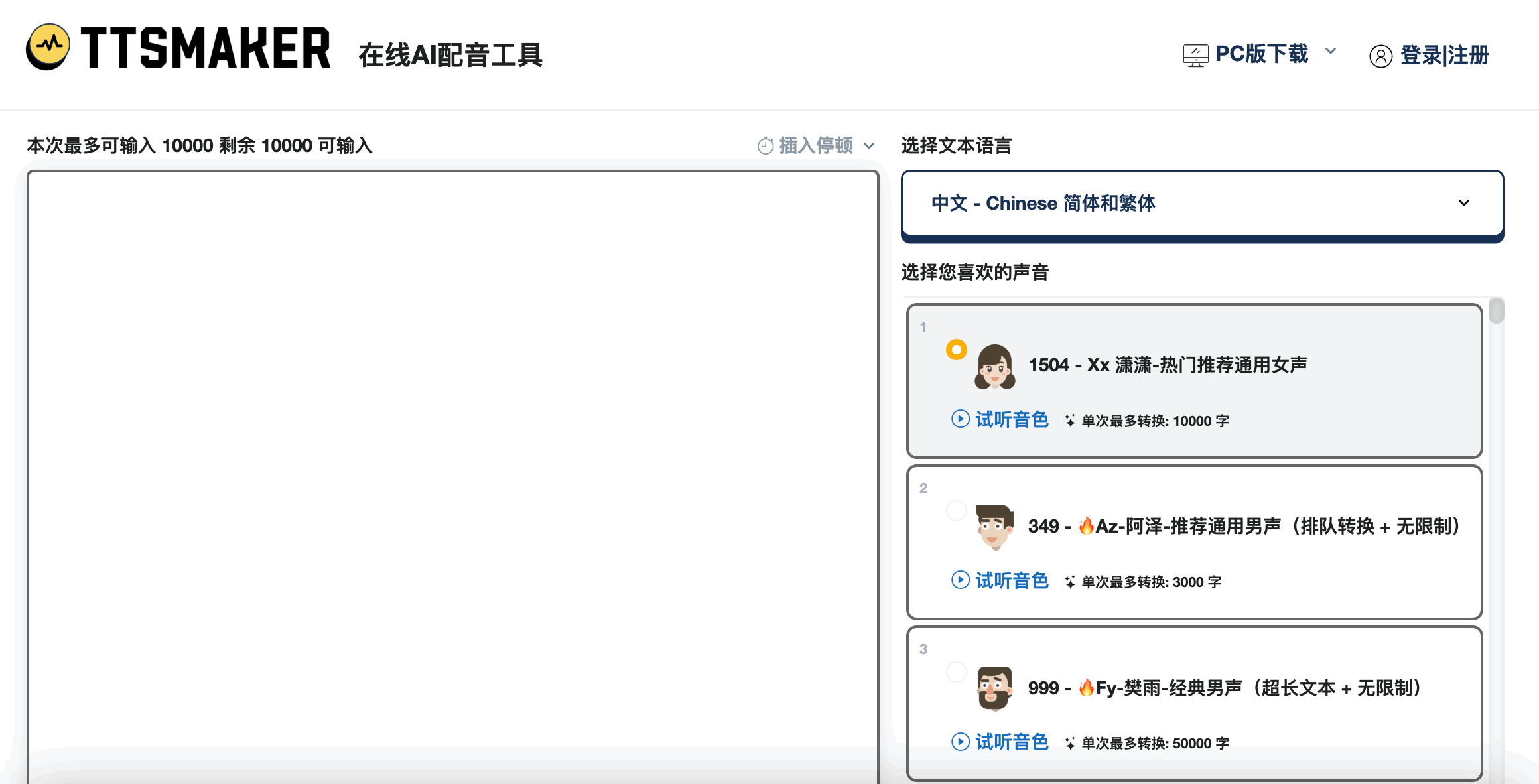Click 试听音色 for voice 1504
The height and width of the screenshot is (784, 1539).
pyautogui.click(x=1011, y=419)
